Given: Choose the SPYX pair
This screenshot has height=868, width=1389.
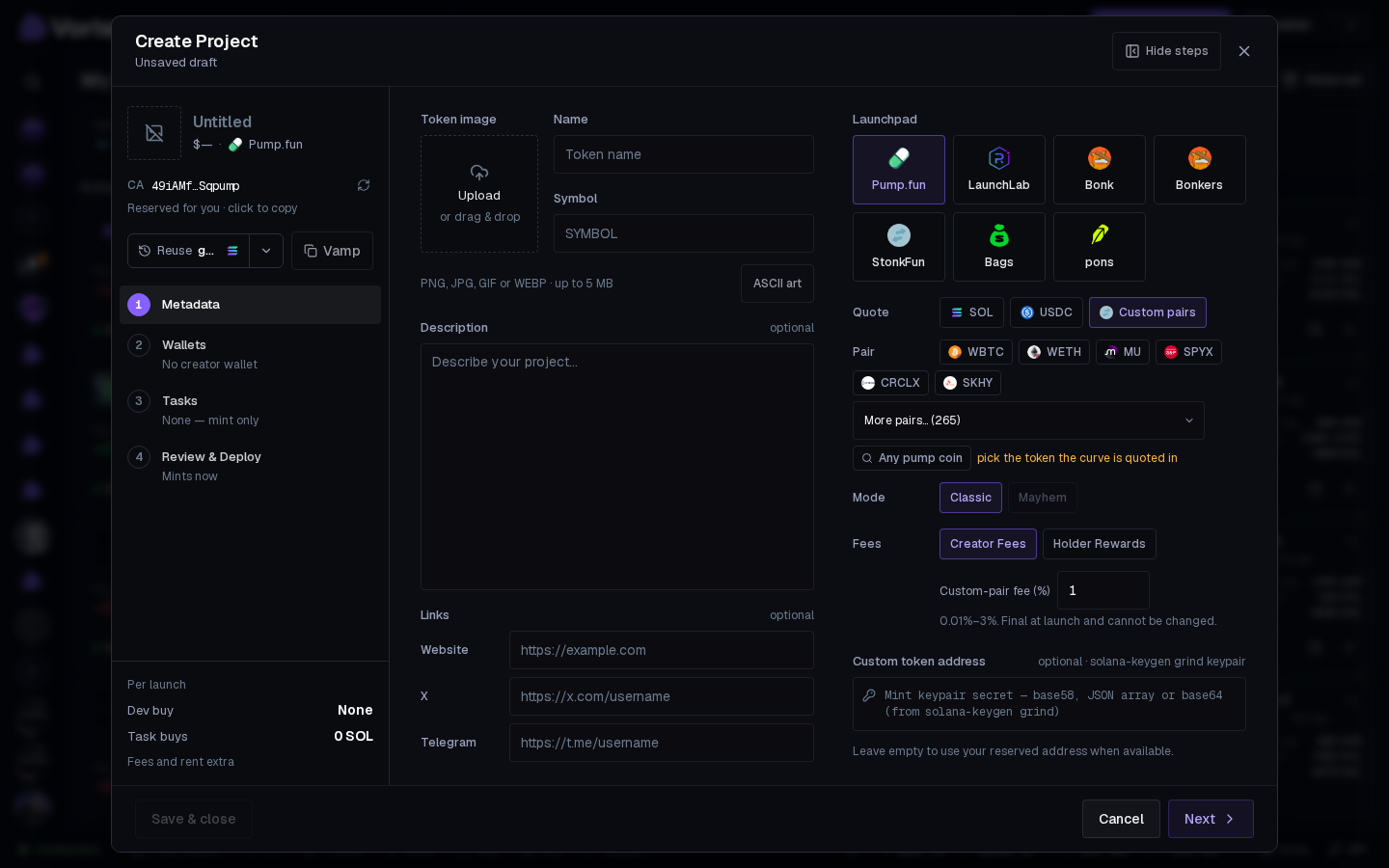Looking at the screenshot, I should coord(1188,352).
